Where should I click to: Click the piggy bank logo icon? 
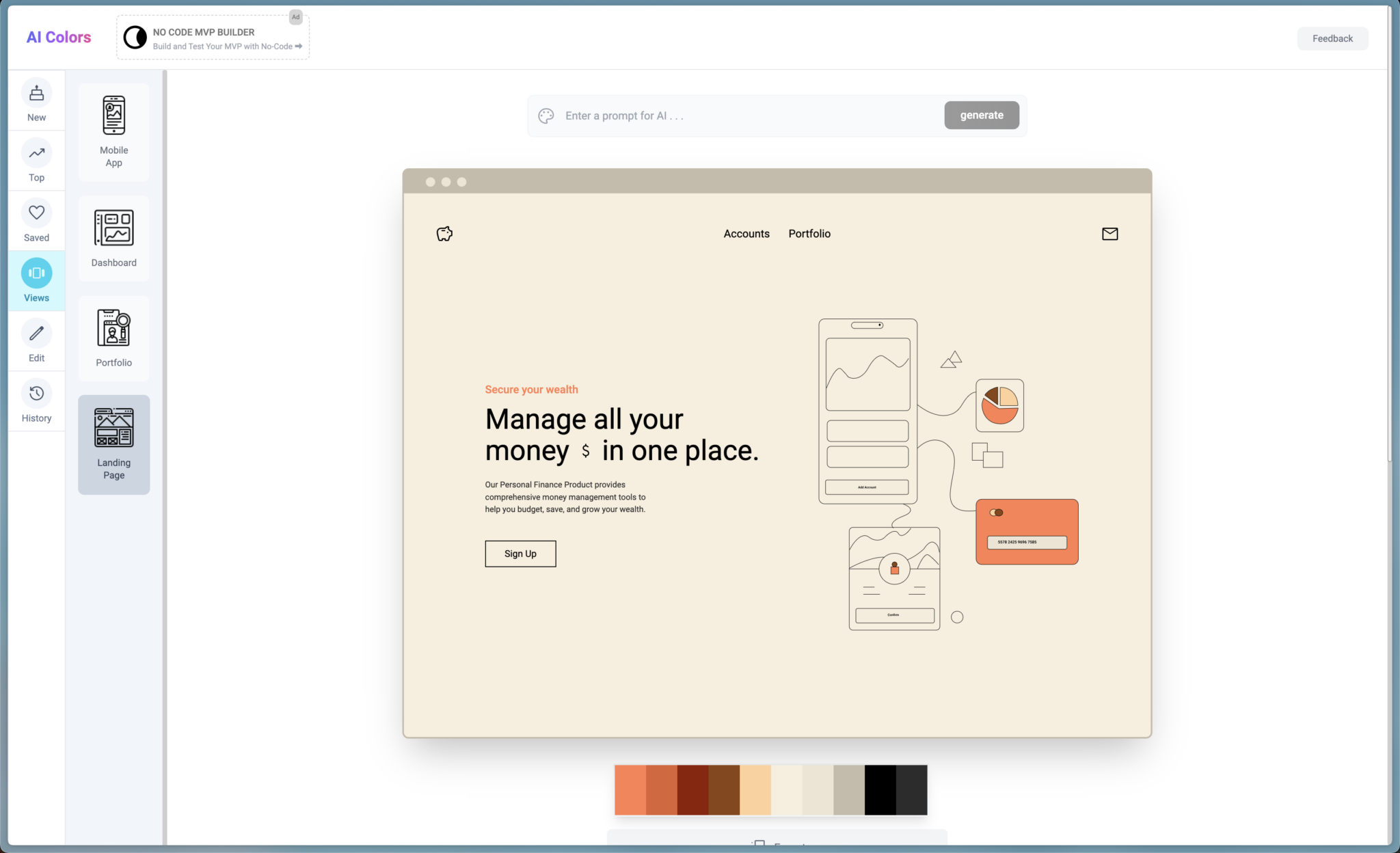tap(444, 234)
